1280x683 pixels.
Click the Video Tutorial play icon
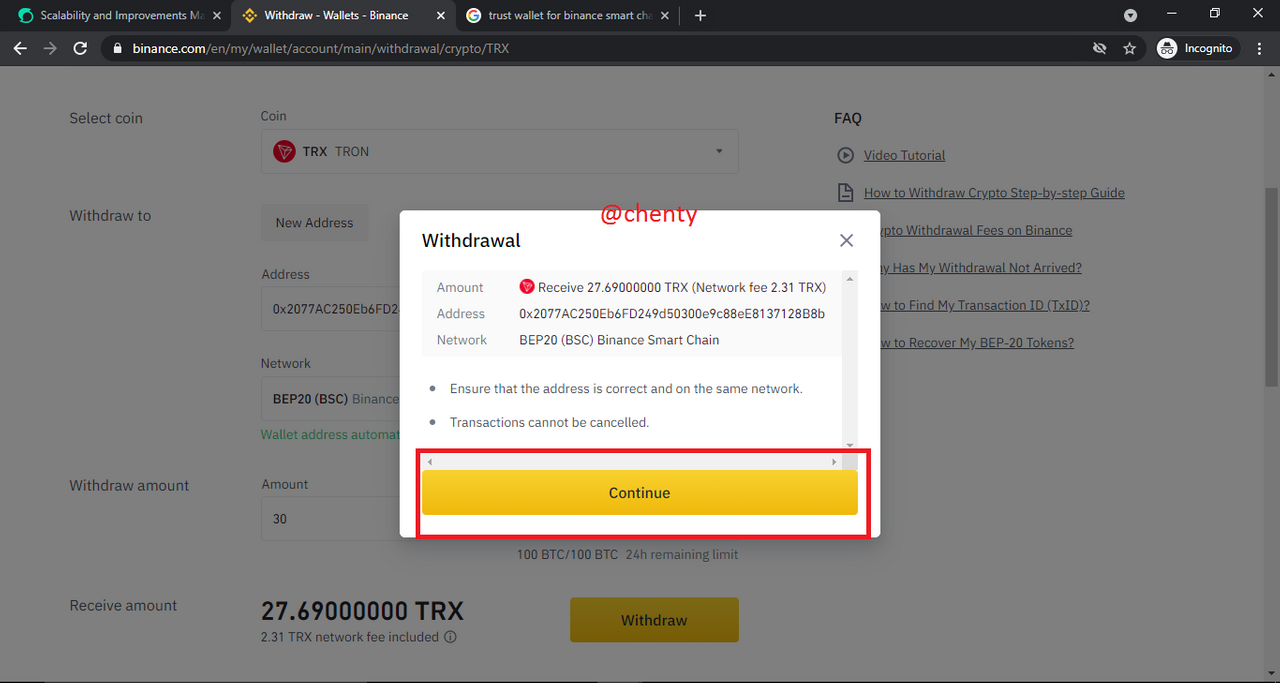(x=846, y=155)
